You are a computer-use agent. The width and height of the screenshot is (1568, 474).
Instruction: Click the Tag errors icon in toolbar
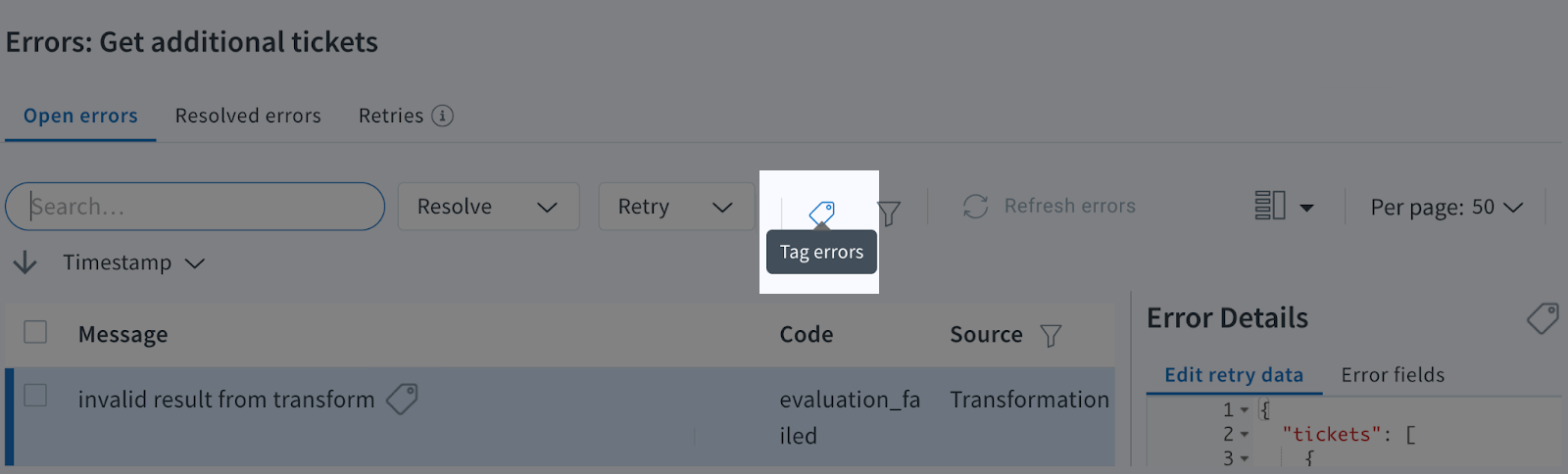pyautogui.click(x=821, y=213)
